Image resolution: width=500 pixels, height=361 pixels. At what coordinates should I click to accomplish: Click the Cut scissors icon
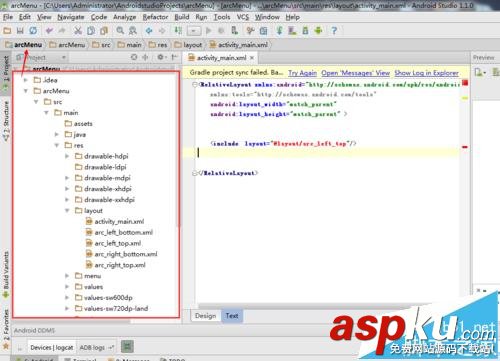(78, 31)
